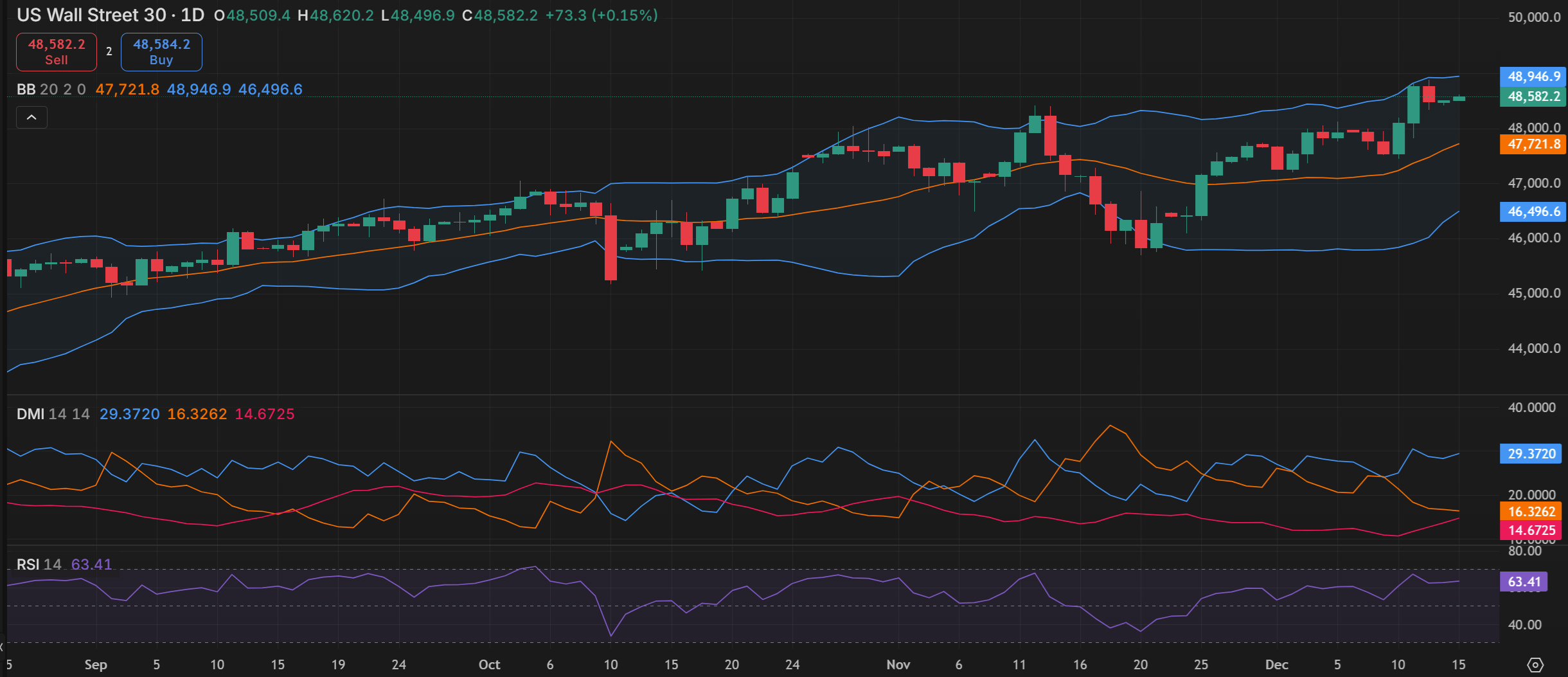Open chart settings hexagon gear icon
Screen dimensions: 1568x677
[1535, 665]
